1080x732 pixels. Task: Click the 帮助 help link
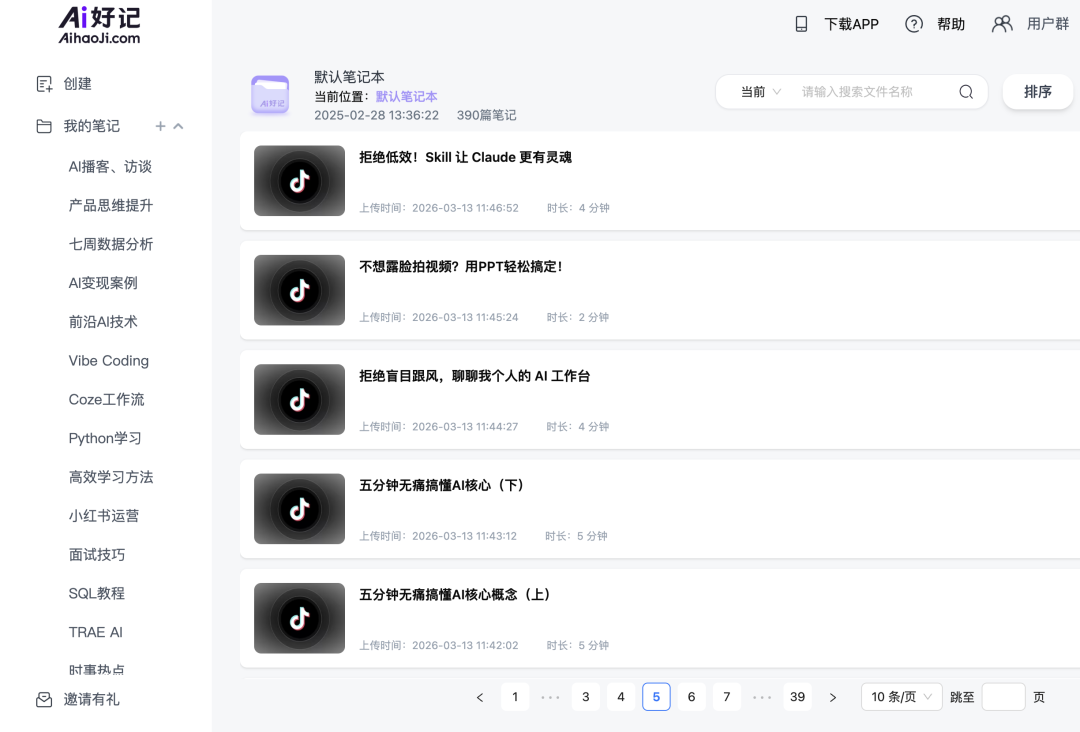(951, 24)
